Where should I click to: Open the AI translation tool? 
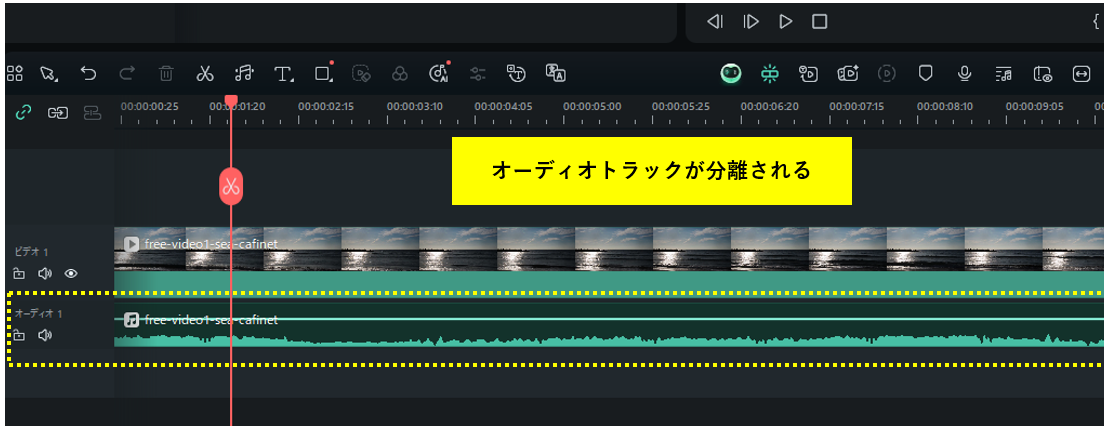556,73
